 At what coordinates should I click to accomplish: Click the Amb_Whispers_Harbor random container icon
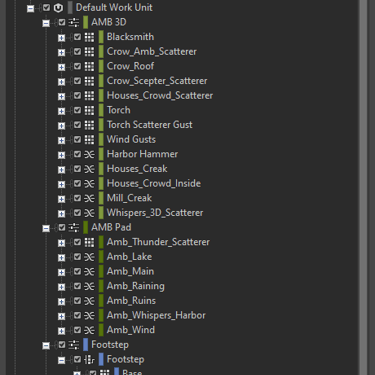pos(89,316)
